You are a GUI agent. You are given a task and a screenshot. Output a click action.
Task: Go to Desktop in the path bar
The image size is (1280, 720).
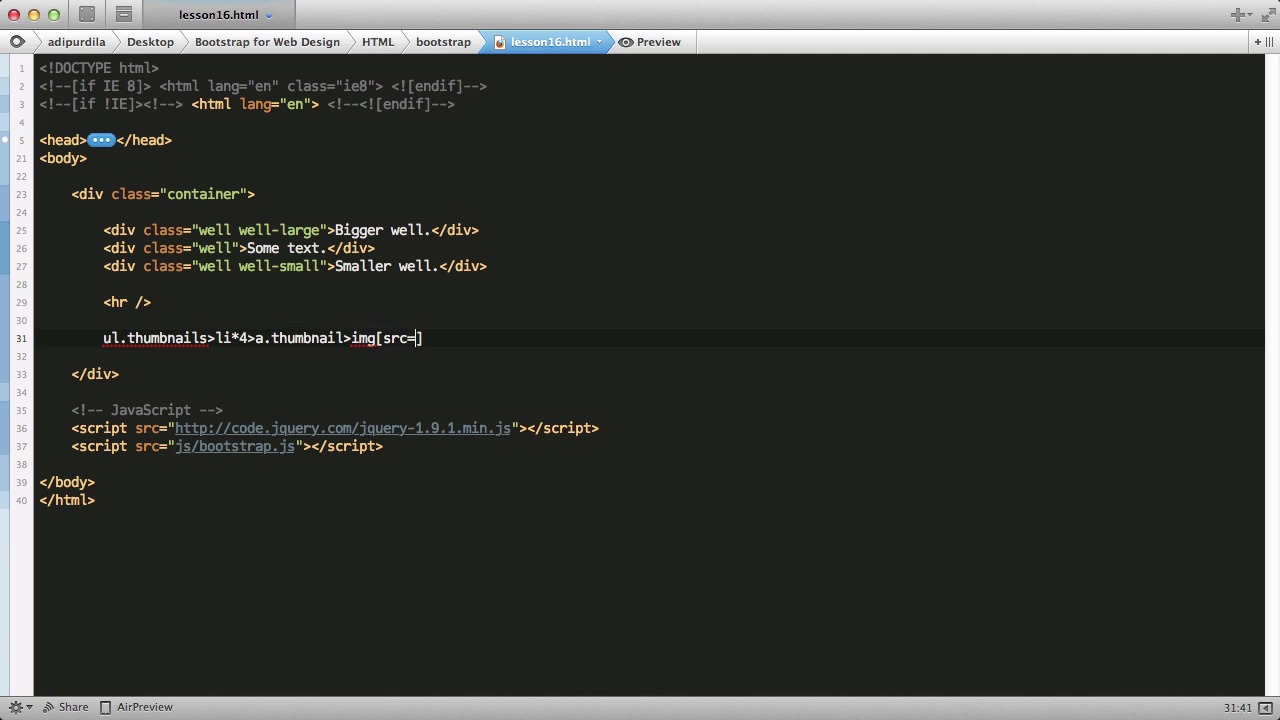click(x=150, y=42)
